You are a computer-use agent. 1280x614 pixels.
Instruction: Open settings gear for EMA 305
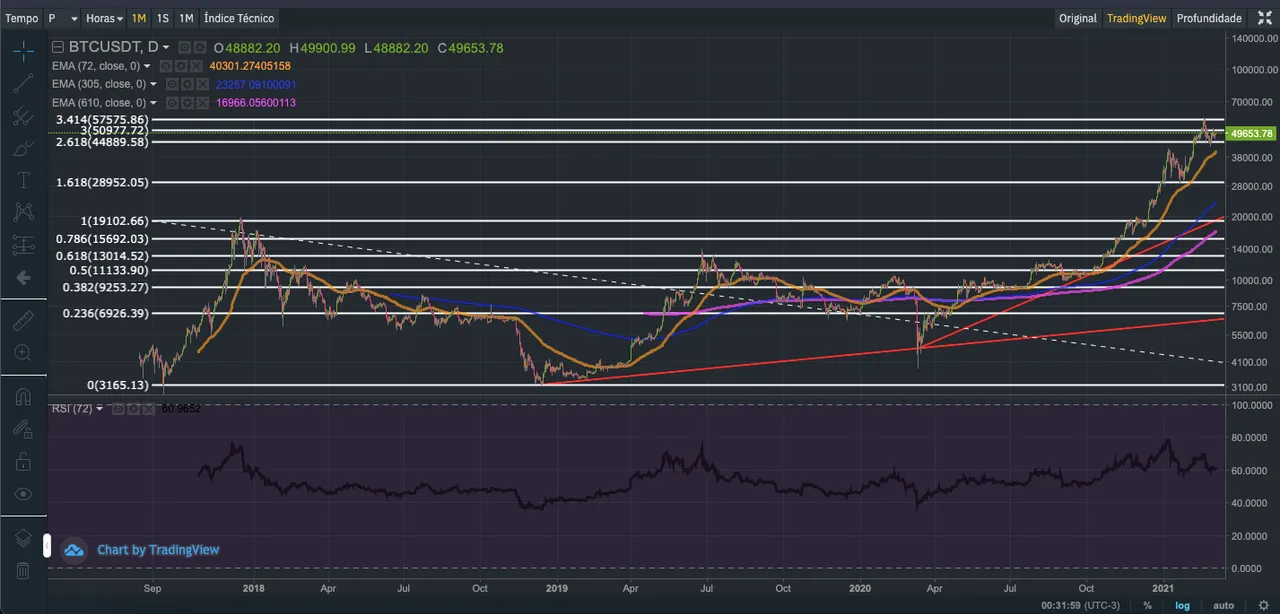point(187,84)
